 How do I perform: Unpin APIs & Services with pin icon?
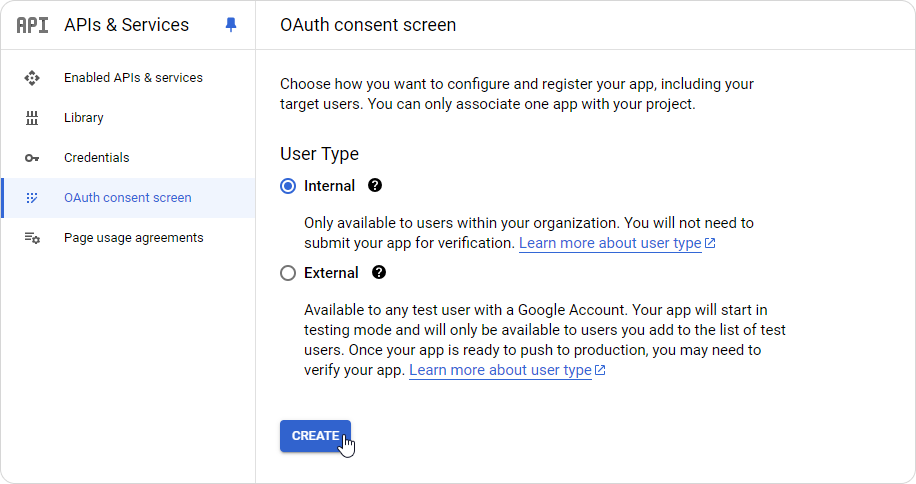coord(231,25)
